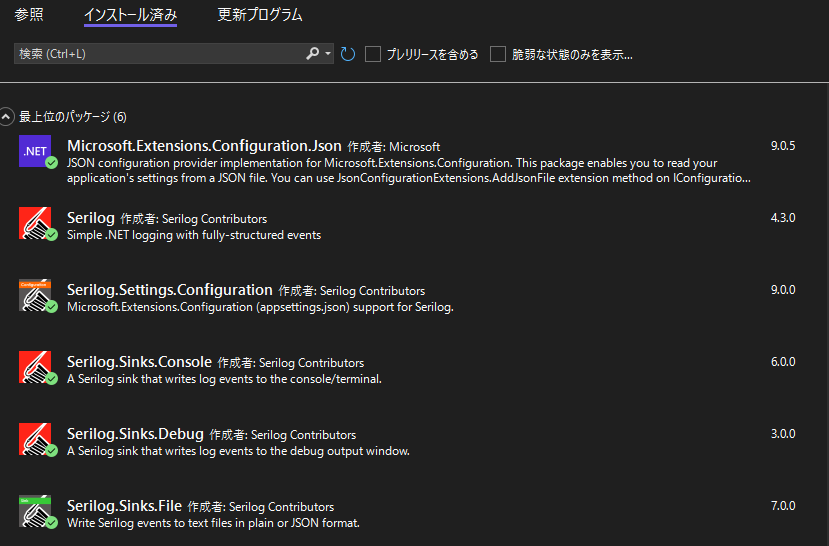Click the Serilog.Settings.Configuration package icon
This screenshot has height=546, width=829.
tap(35, 295)
